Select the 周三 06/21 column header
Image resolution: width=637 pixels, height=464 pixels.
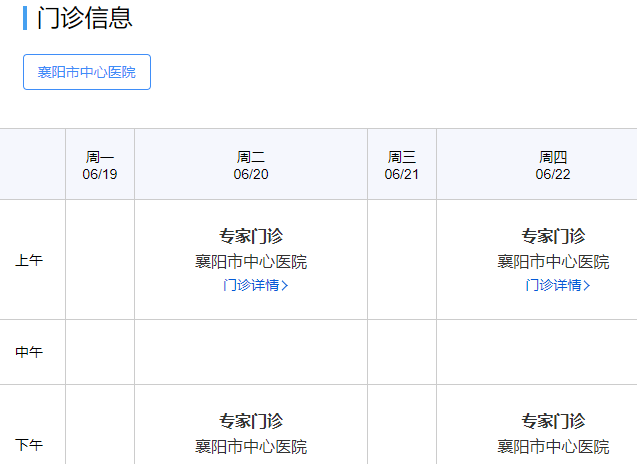click(x=402, y=165)
